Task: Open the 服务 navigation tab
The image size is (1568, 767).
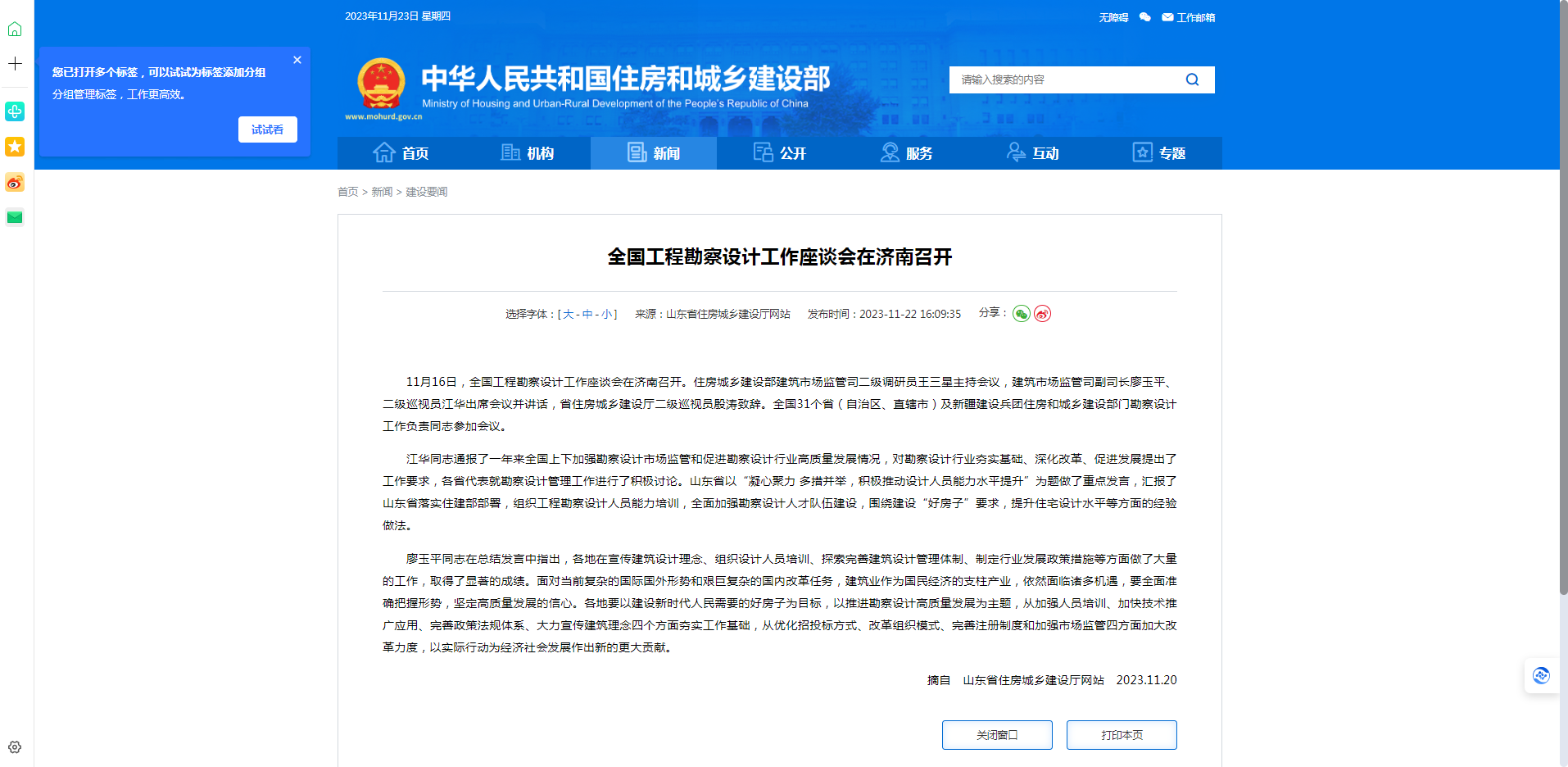Action: tap(906, 153)
